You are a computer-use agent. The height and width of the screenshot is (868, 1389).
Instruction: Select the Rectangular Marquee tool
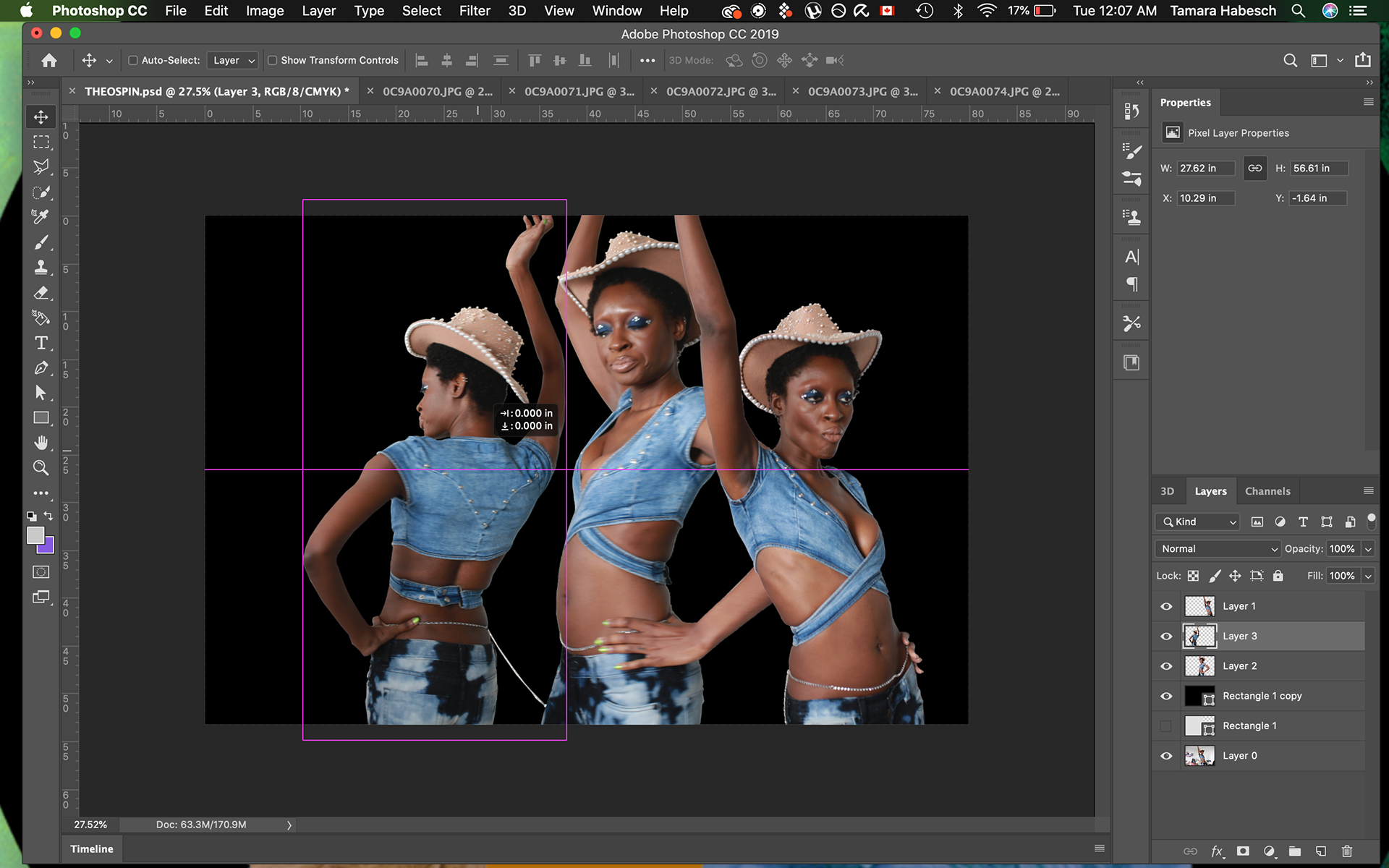click(41, 142)
